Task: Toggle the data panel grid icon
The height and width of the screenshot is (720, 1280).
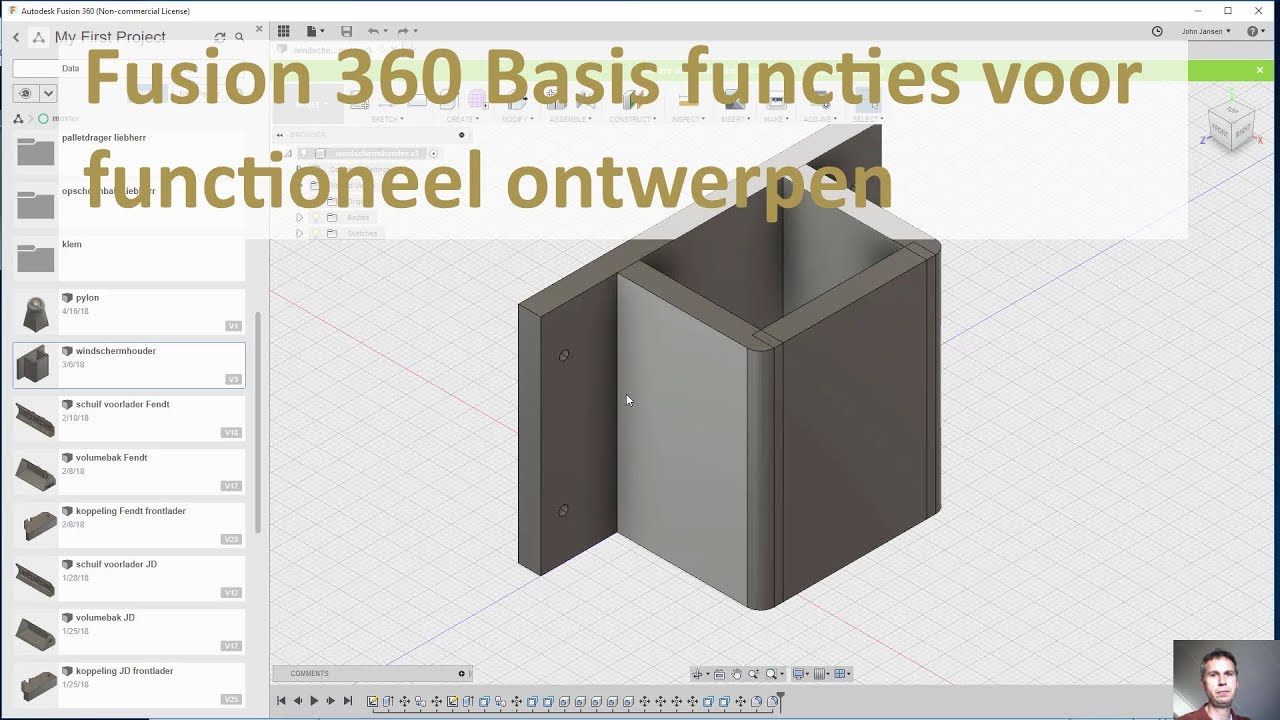Action: click(284, 31)
